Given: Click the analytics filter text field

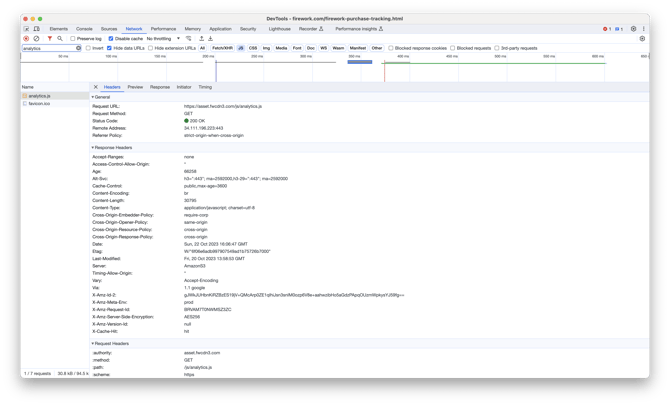Looking at the screenshot, I should coord(48,48).
